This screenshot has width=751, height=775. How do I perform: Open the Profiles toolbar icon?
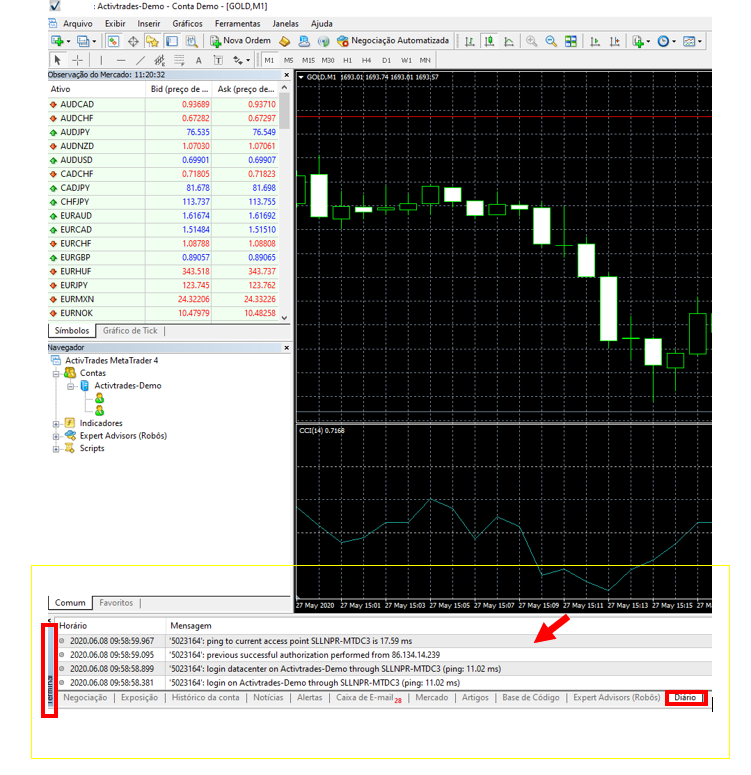(83, 41)
